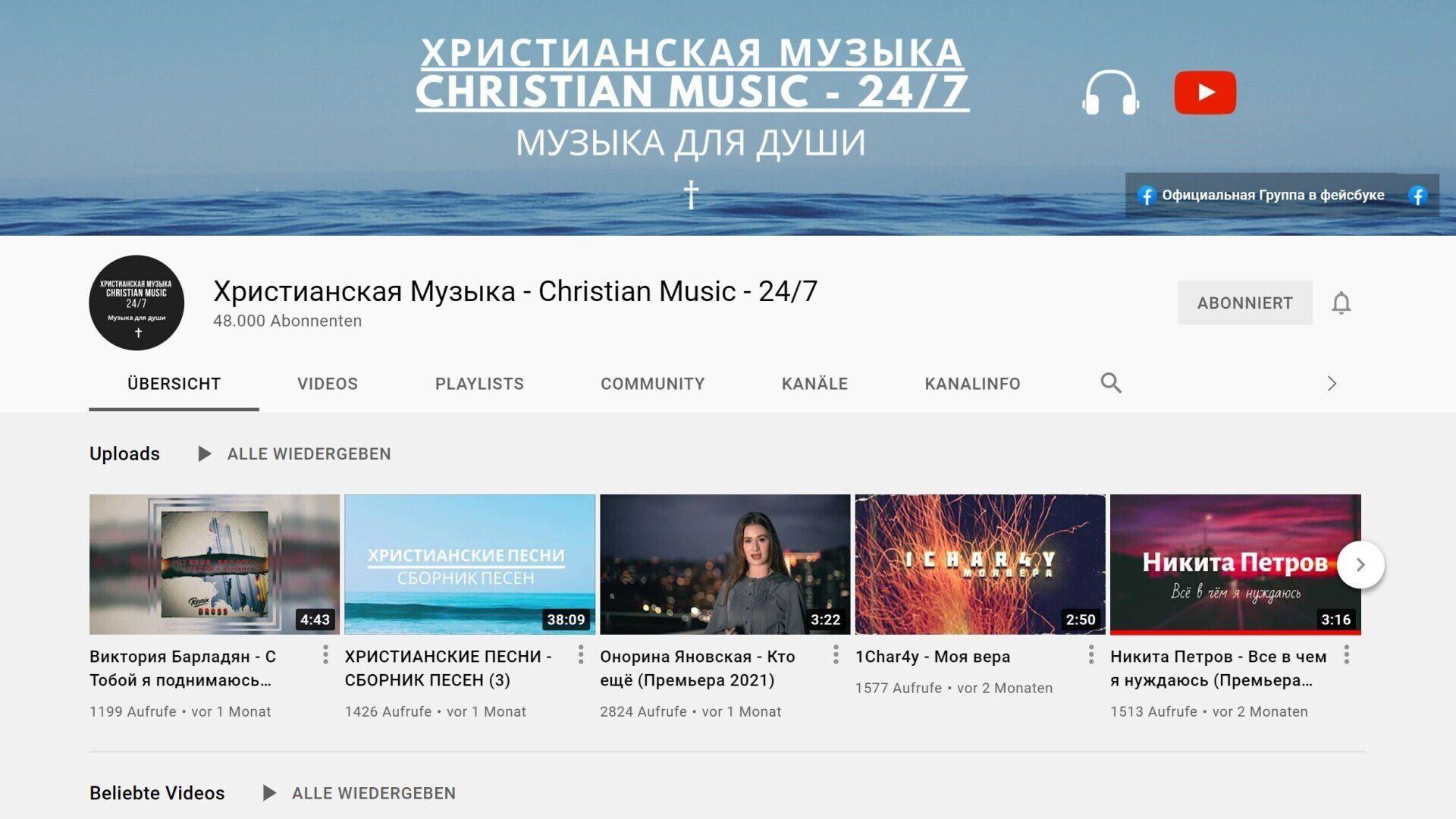Open options menu for Онорина Яновская video
This screenshot has height=819, width=1456.
(836, 654)
